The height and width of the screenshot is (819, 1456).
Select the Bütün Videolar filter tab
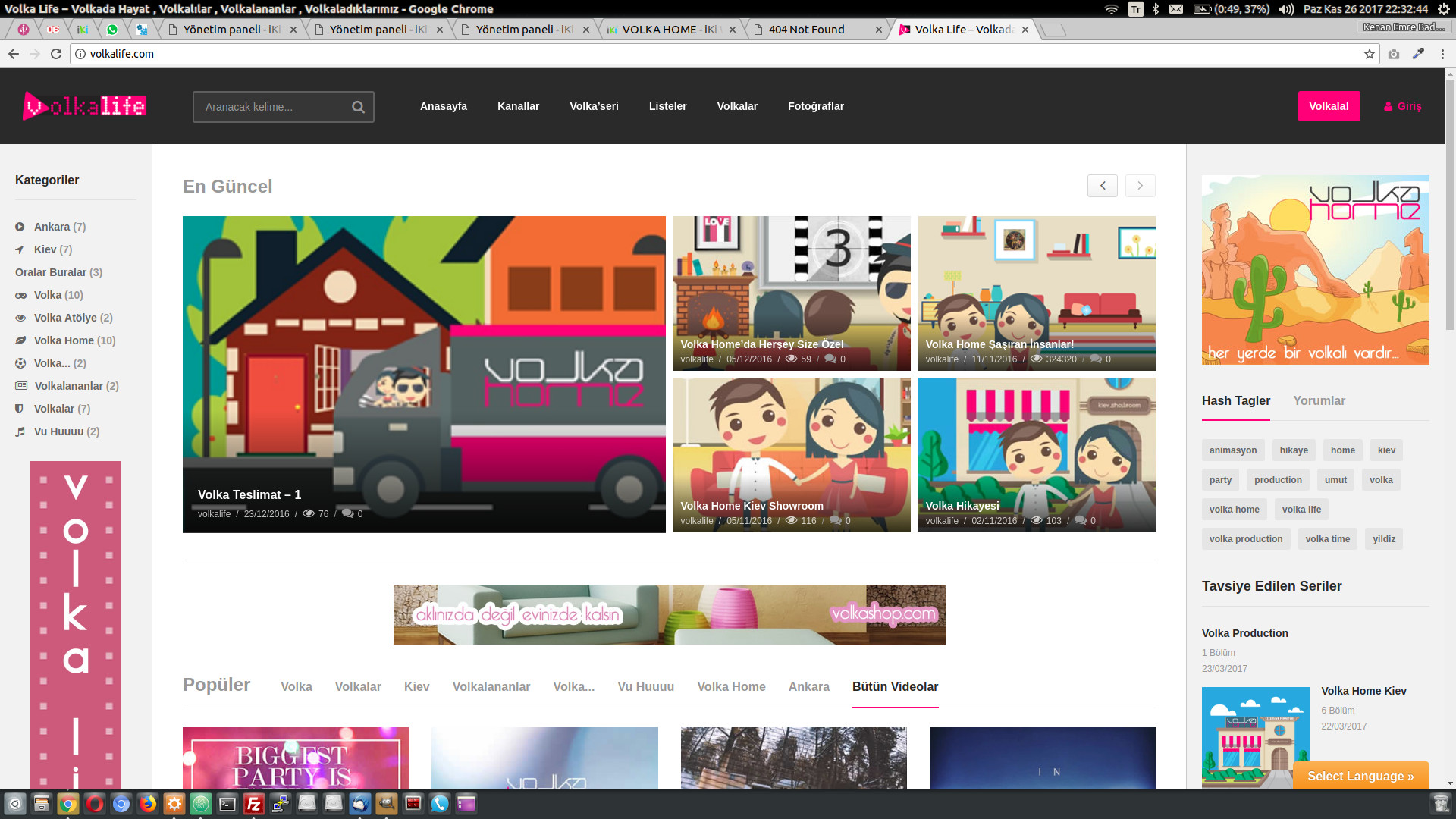[x=896, y=686]
